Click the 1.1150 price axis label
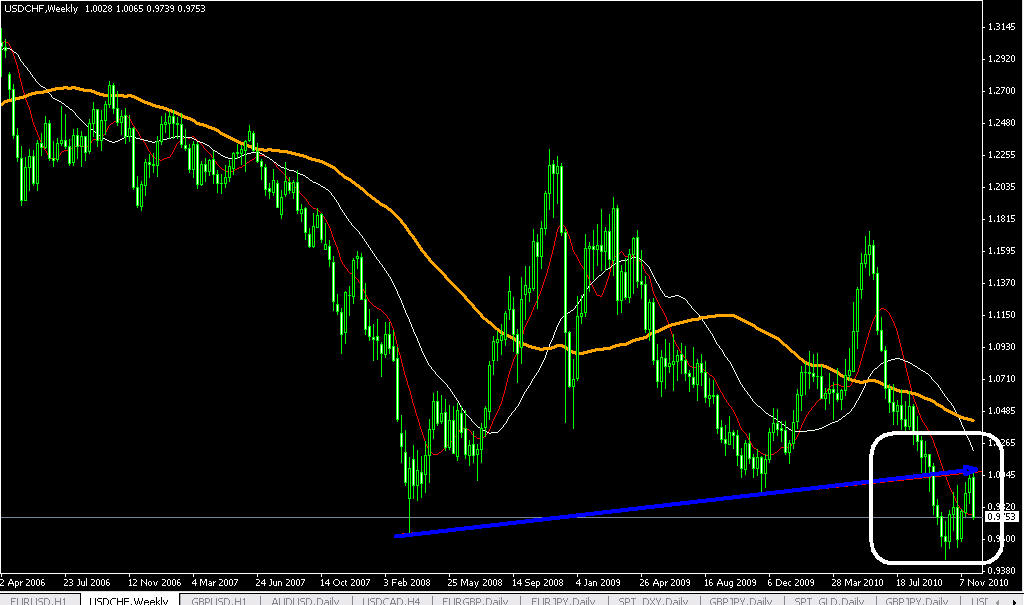 [1000, 315]
